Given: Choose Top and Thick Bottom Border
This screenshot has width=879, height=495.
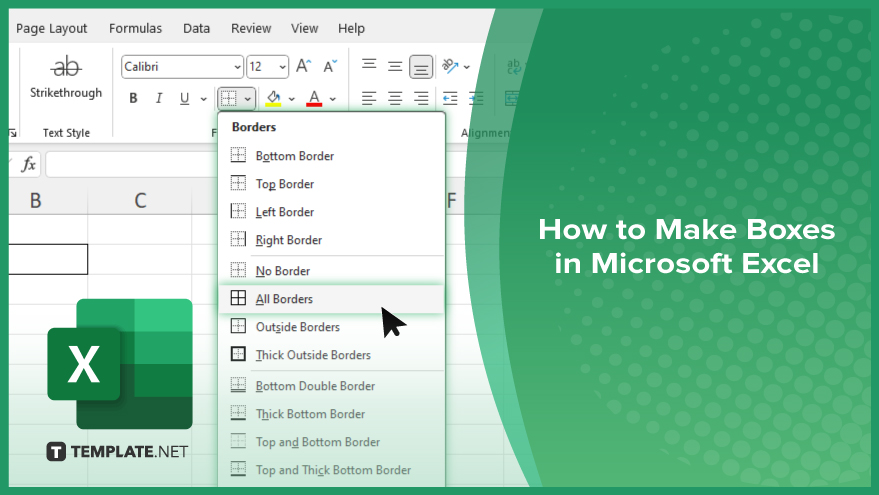Looking at the screenshot, I should (331, 470).
